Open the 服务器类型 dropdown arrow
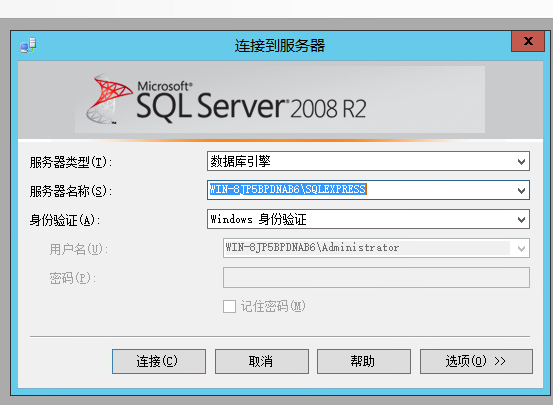This screenshot has height=405, width=553. (x=521, y=162)
